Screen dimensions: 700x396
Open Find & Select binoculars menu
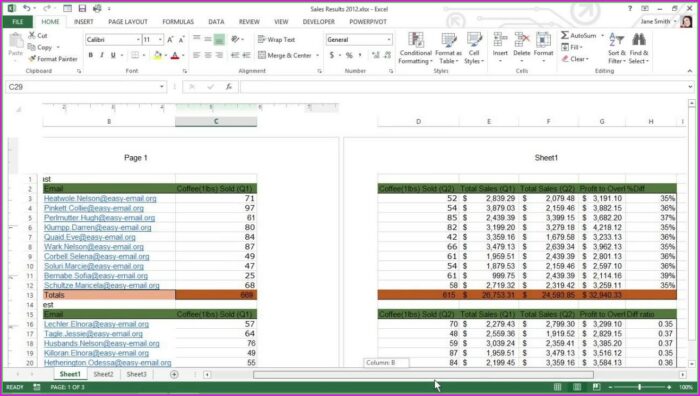[x=639, y=48]
